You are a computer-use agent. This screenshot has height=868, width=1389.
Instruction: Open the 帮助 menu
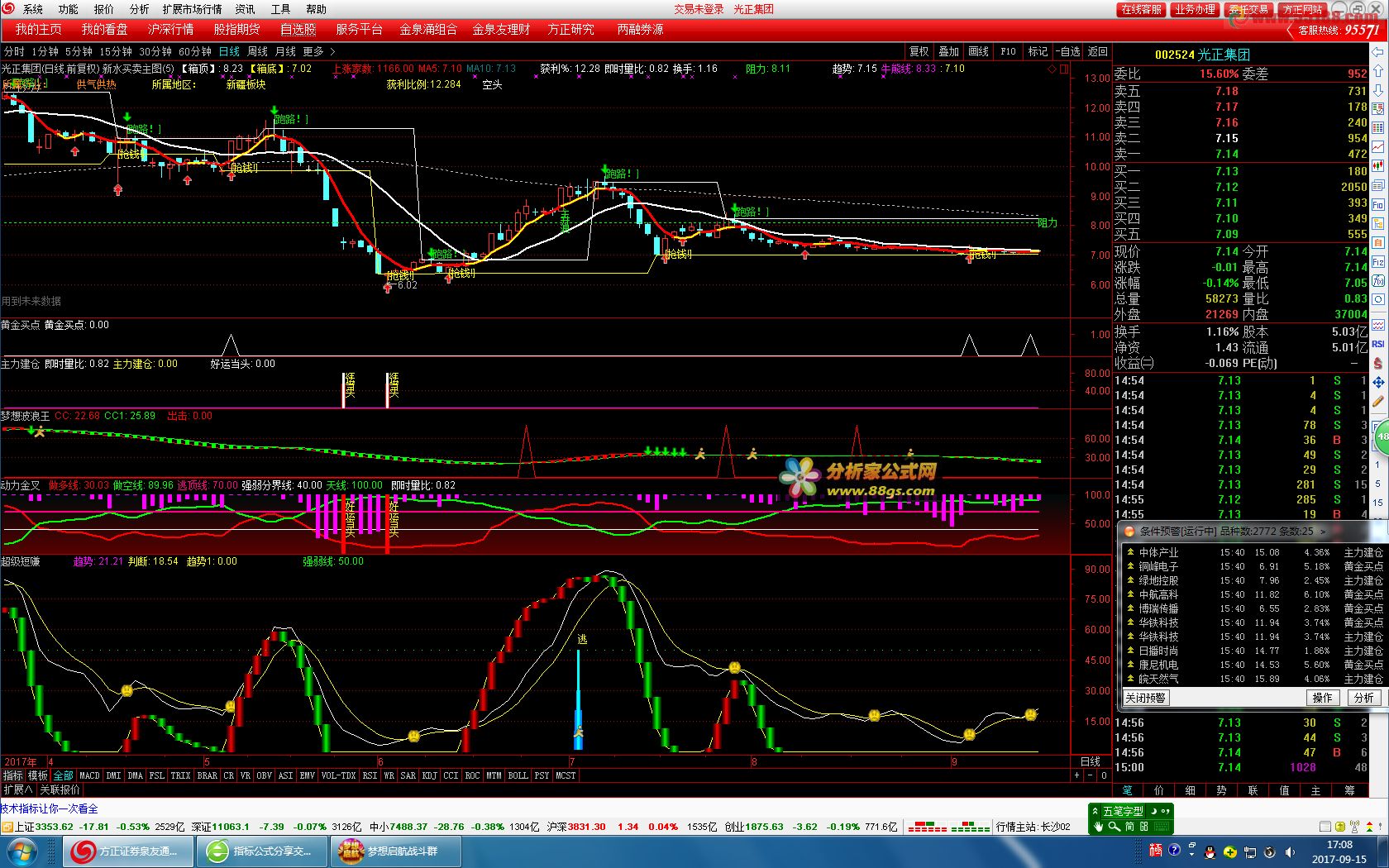317,9
